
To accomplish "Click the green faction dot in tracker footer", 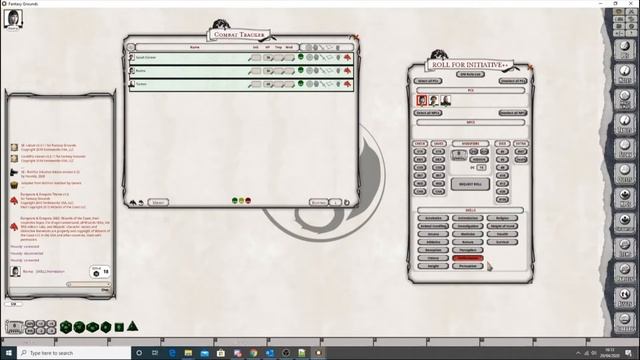I will click(x=234, y=200).
